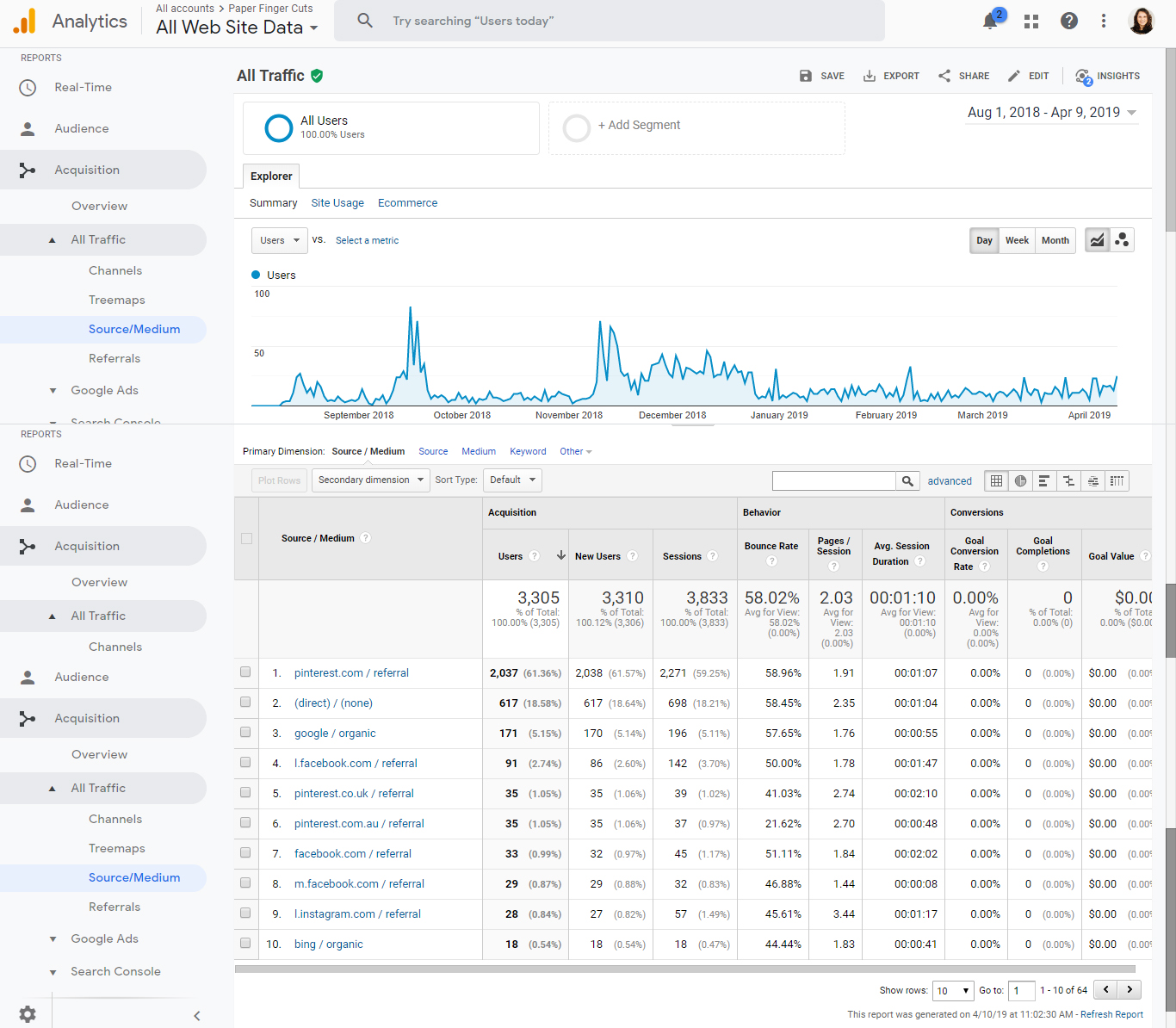
Task: Tick the select-all checkbox in table header
Action: (x=247, y=538)
